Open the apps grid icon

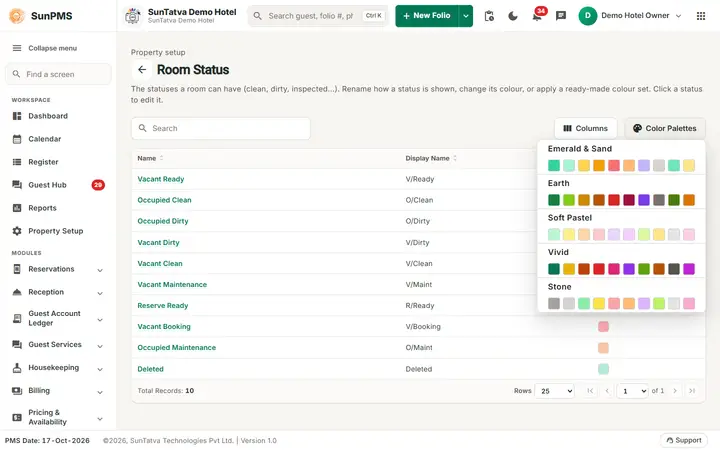(701, 16)
